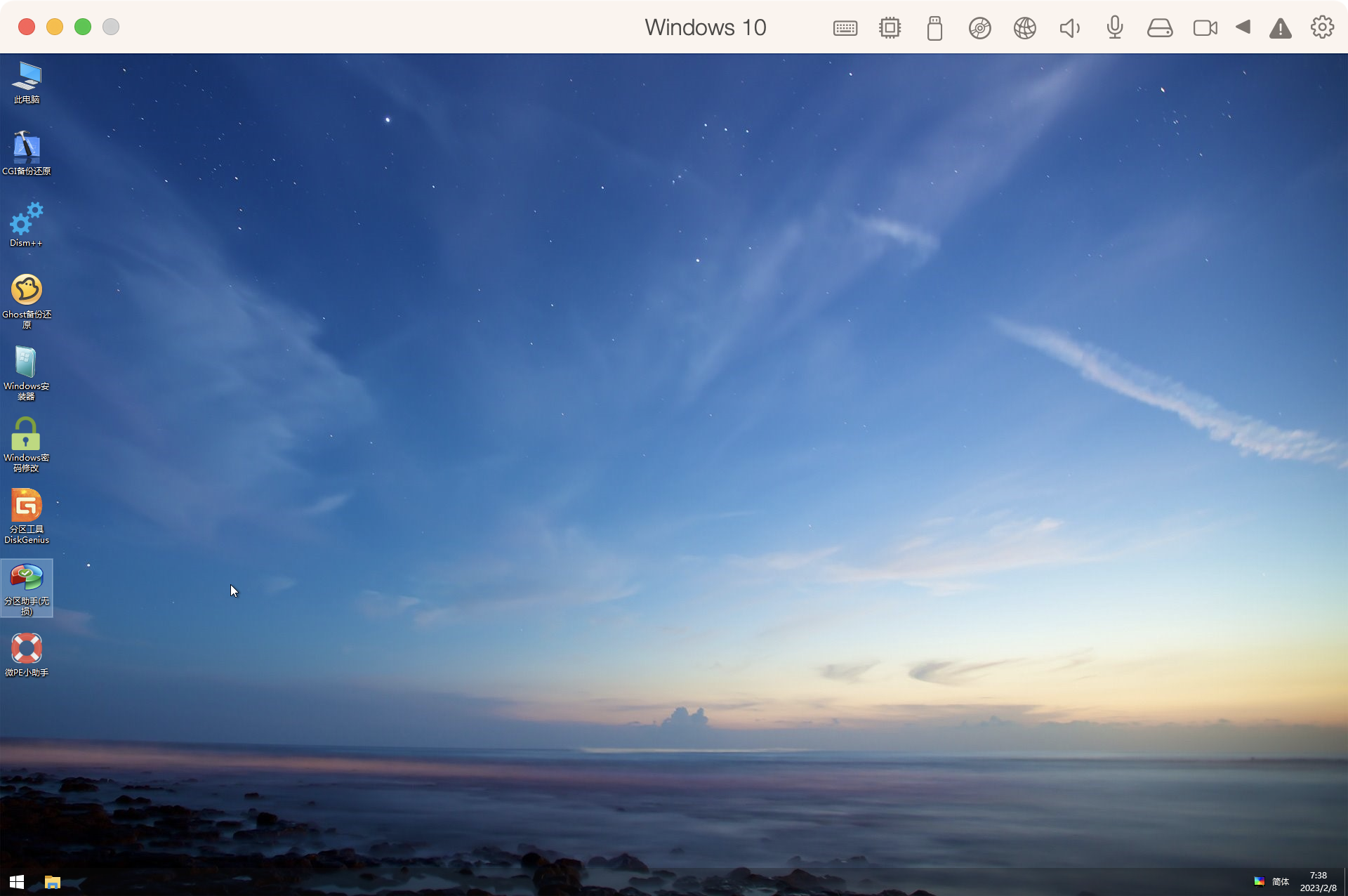Screen dimensions: 1348x896
Task: Click the 简体 input method indicator
Action: point(1281,882)
